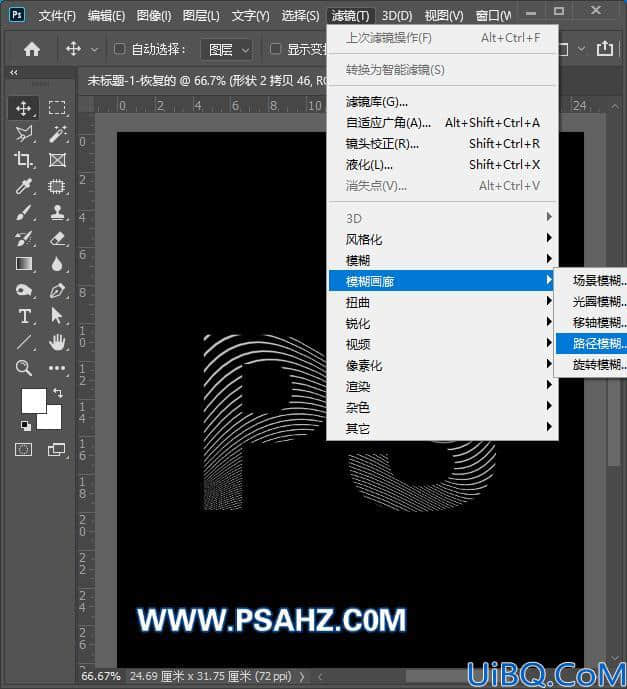Choose the Polygonal Lasso tool
The height and width of the screenshot is (689, 627).
pyautogui.click(x=24, y=134)
